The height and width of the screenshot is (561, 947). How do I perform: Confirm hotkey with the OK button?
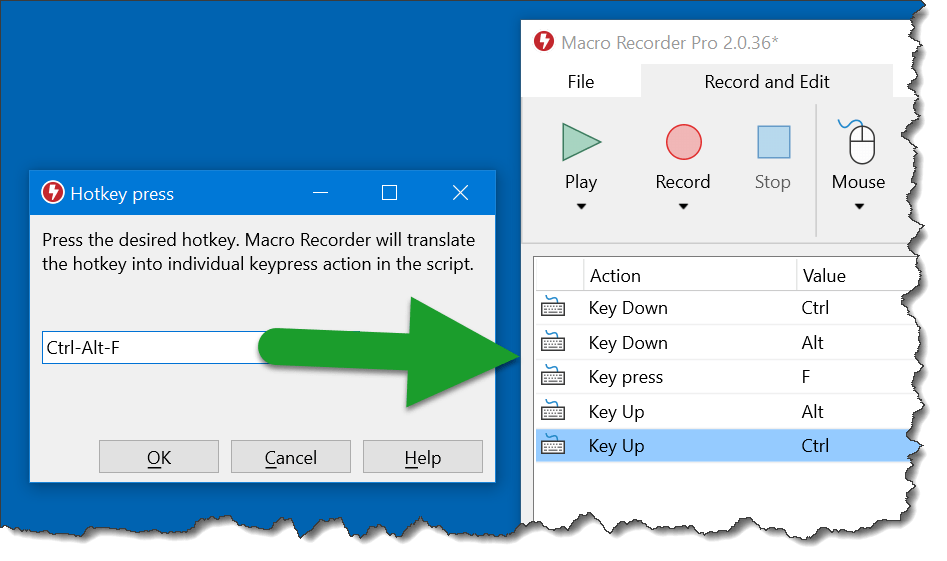tap(159, 457)
